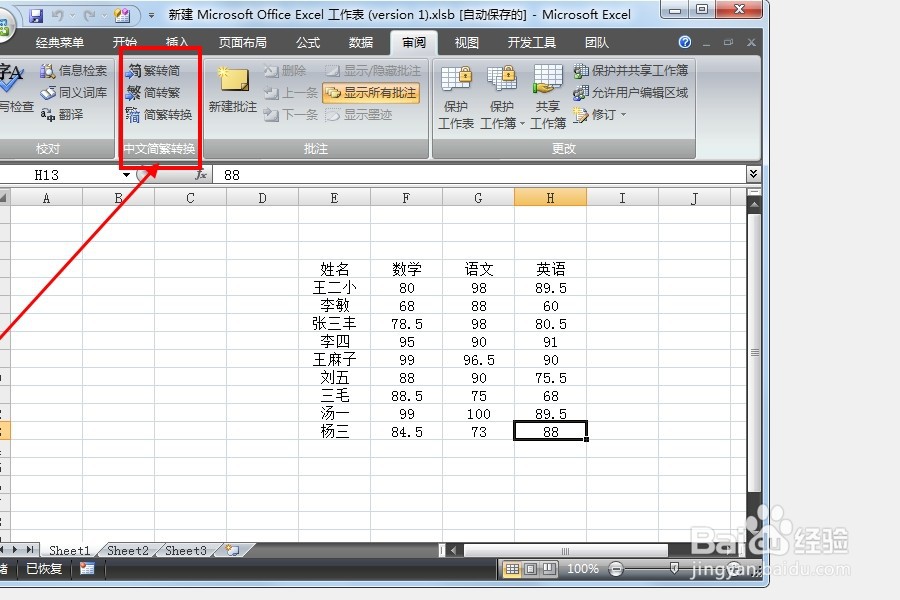The image size is (900, 600).
Task: Click 信息检索 research button
Action: point(73,71)
